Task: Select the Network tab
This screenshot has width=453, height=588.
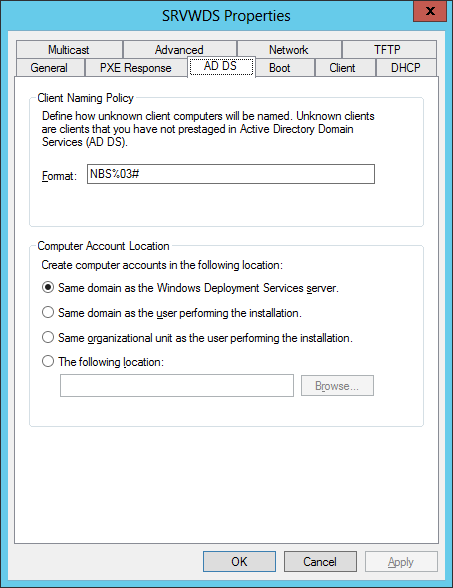Action: pos(289,50)
